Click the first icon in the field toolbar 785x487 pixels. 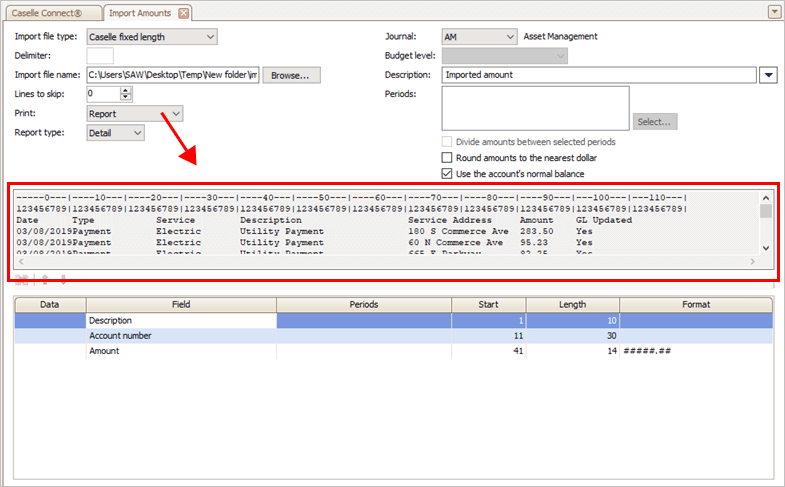[x=20, y=279]
